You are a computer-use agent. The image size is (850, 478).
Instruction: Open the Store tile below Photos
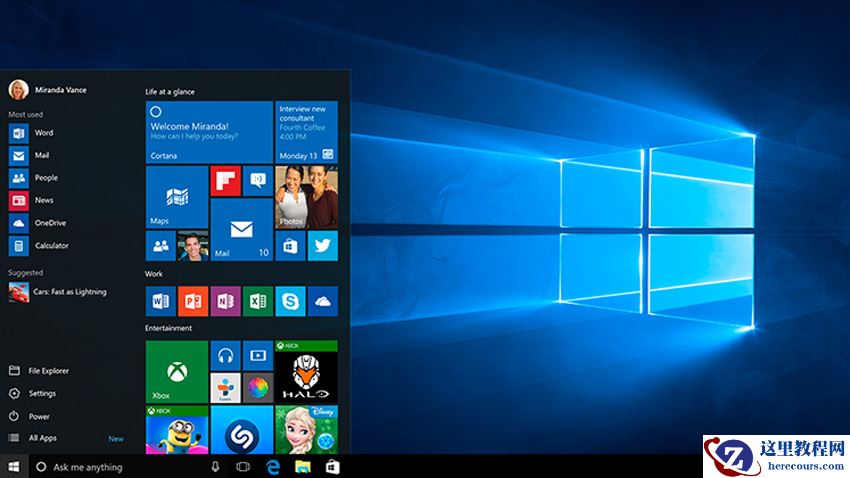pyautogui.click(x=290, y=246)
